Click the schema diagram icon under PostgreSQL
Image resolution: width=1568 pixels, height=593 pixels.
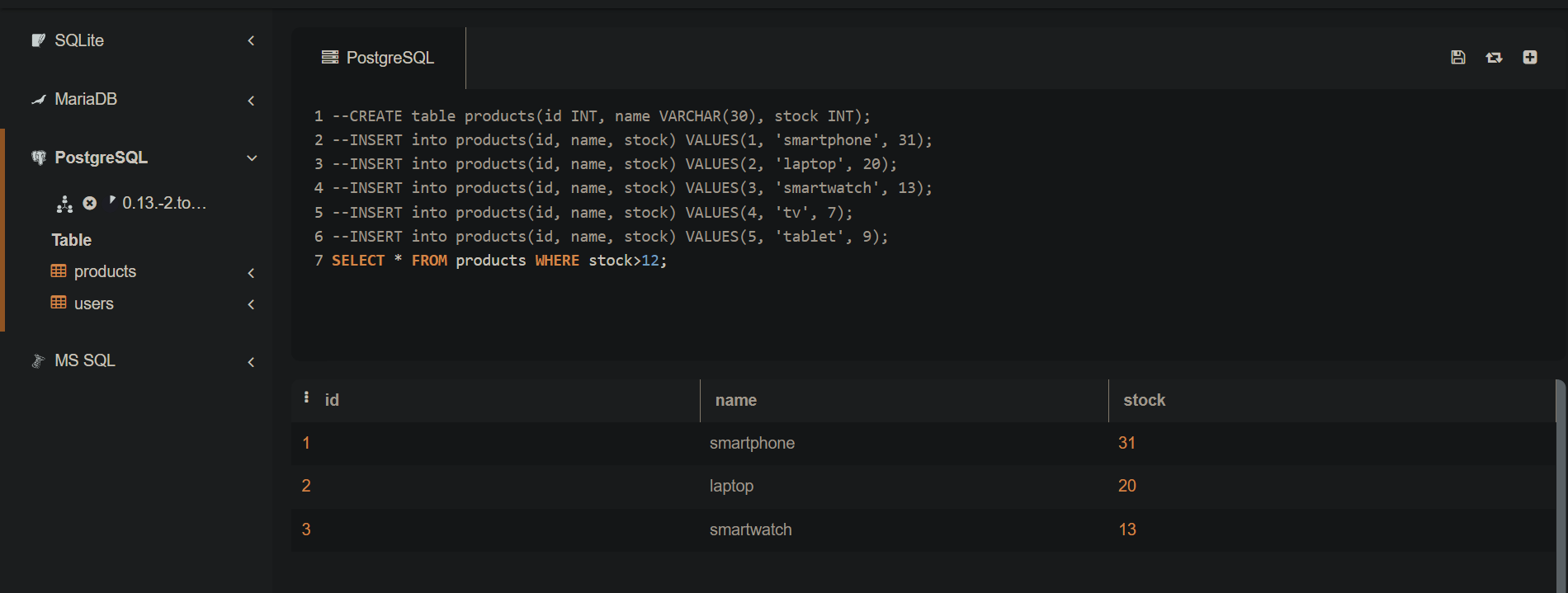(x=64, y=204)
